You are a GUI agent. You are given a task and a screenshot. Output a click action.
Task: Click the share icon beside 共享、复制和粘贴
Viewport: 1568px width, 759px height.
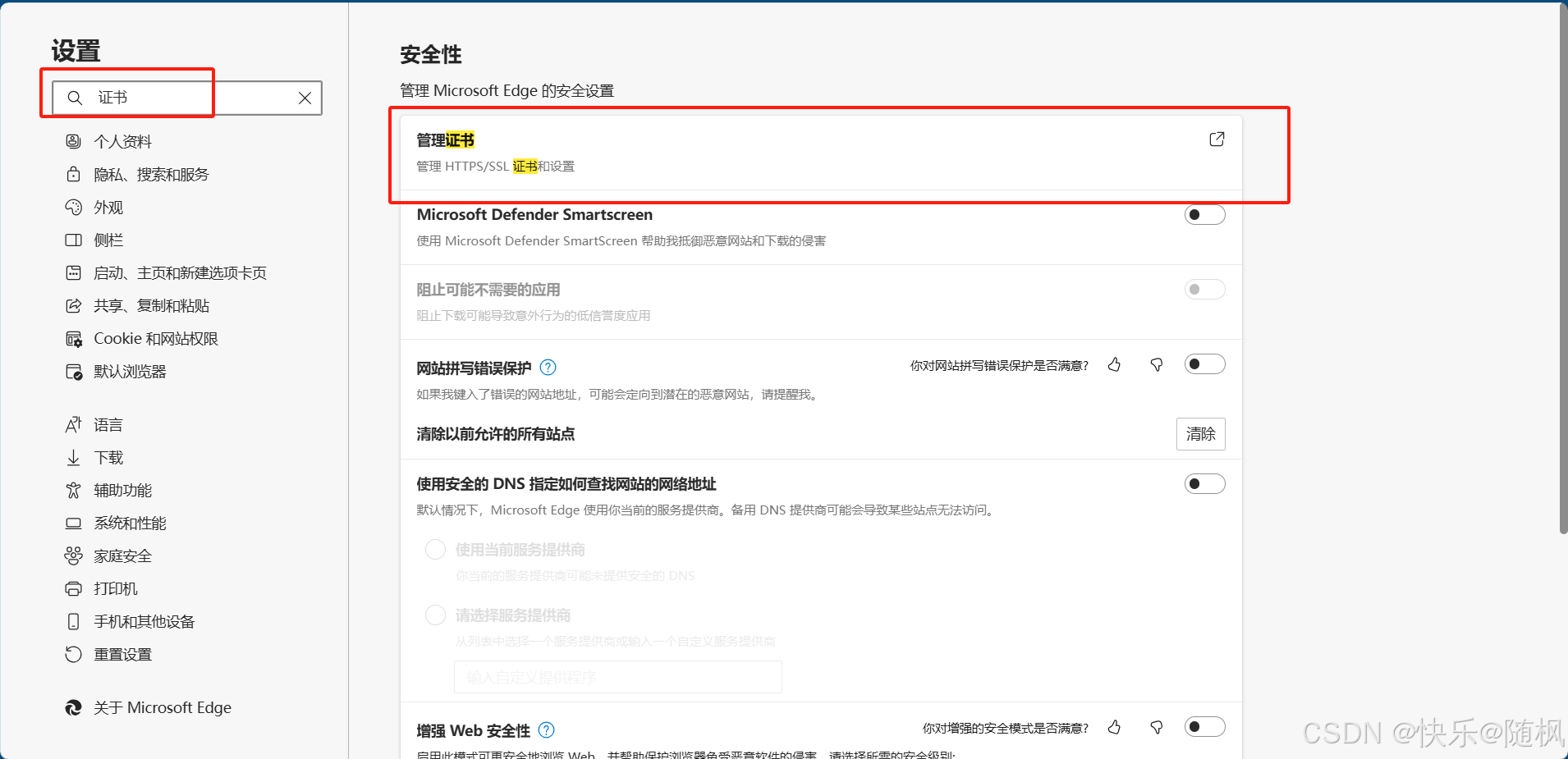73,306
